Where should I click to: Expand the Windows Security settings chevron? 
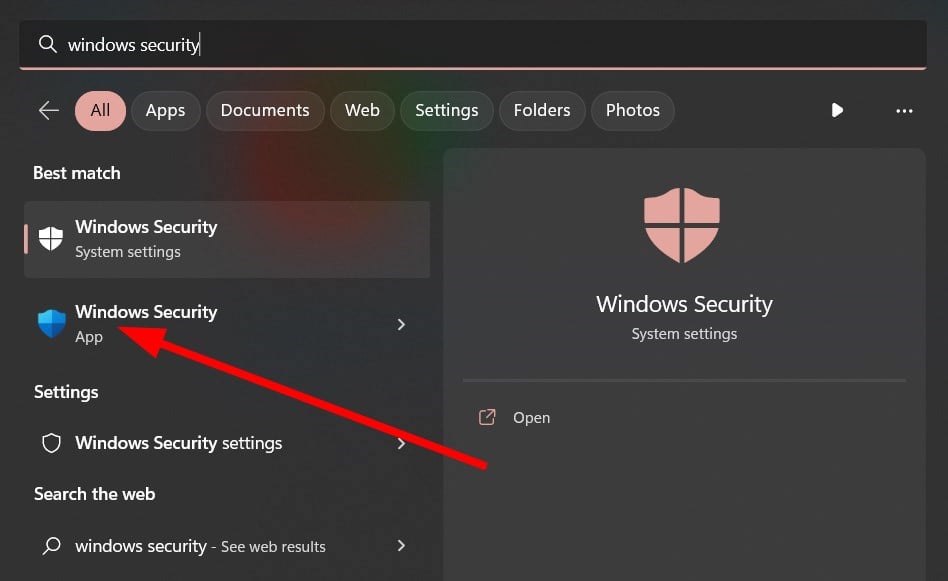point(401,442)
